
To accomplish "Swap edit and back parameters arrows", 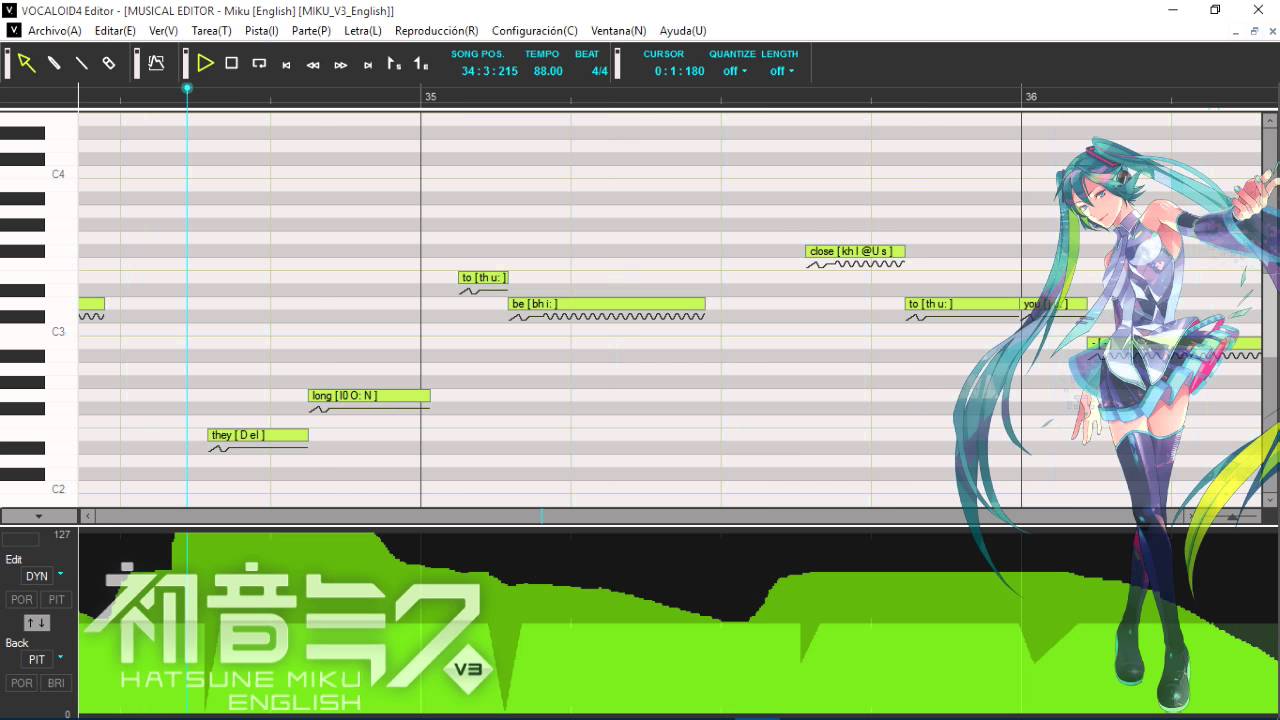I will point(36,623).
